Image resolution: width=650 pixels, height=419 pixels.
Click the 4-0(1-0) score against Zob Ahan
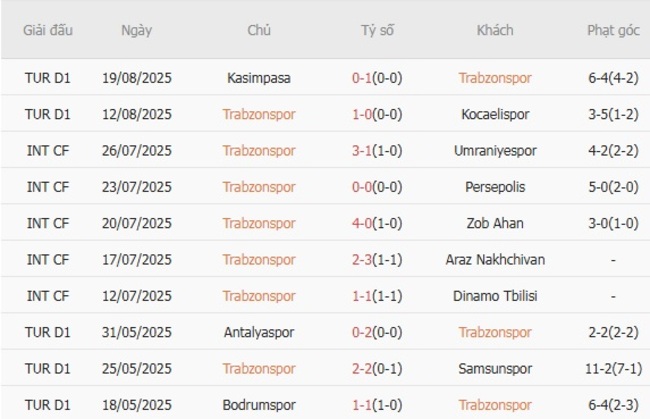pos(377,223)
